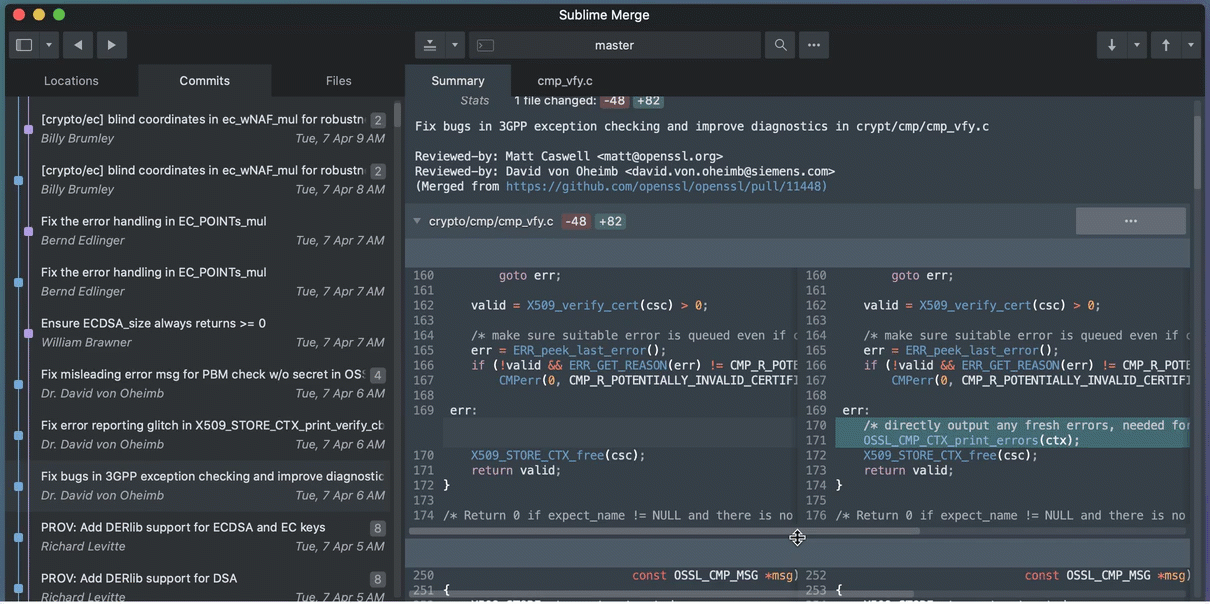Select 'PROV: Add DERlib support for ECDSA' commit
Image resolution: width=1210 pixels, height=604 pixels.
[x=211, y=537]
